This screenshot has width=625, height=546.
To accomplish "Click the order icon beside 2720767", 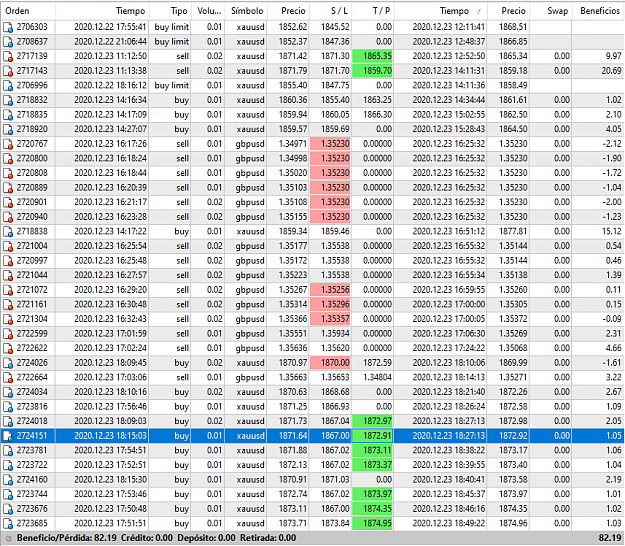I will tap(8, 144).
